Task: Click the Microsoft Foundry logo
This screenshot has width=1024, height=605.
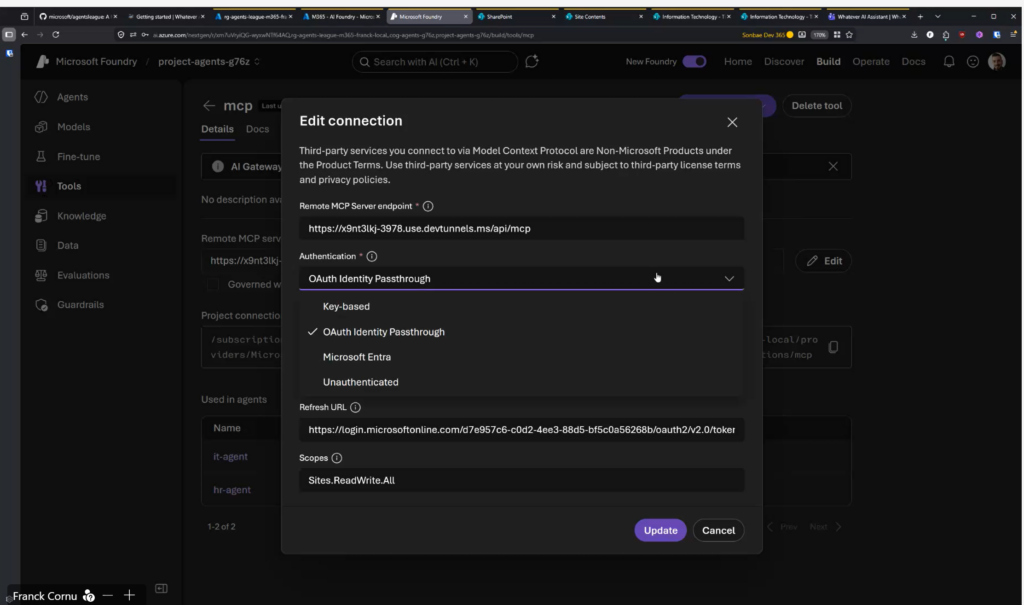Action: tap(42, 61)
